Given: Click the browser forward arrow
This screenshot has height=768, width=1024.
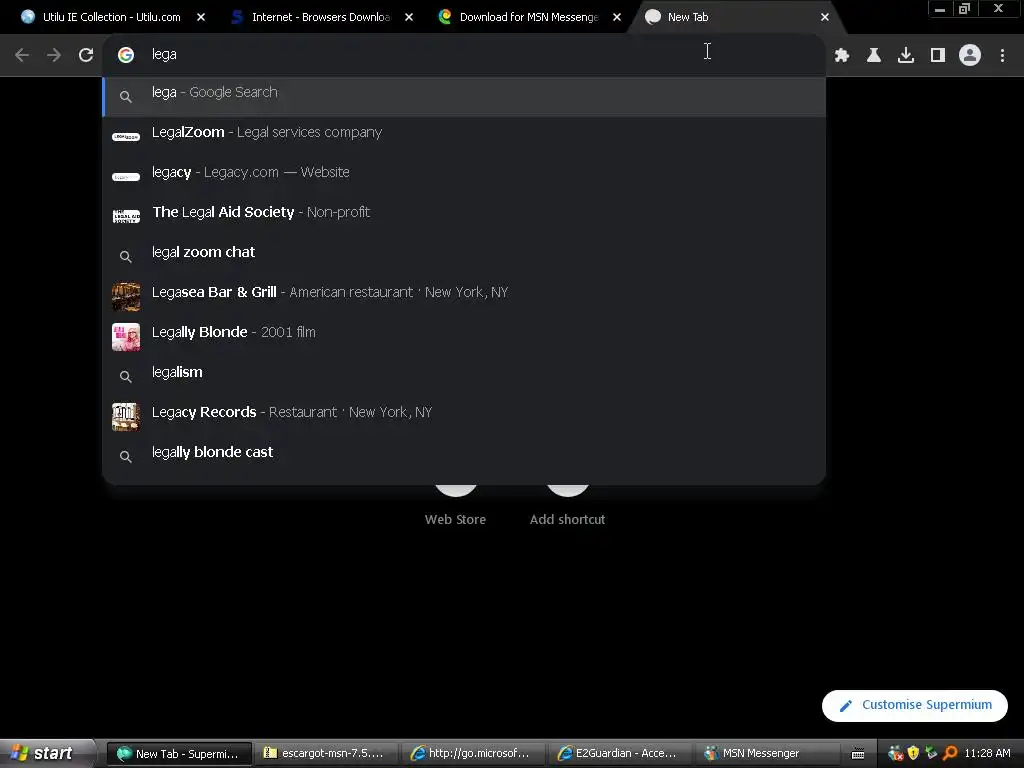Looking at the screenshot, I should pos(54,55).
